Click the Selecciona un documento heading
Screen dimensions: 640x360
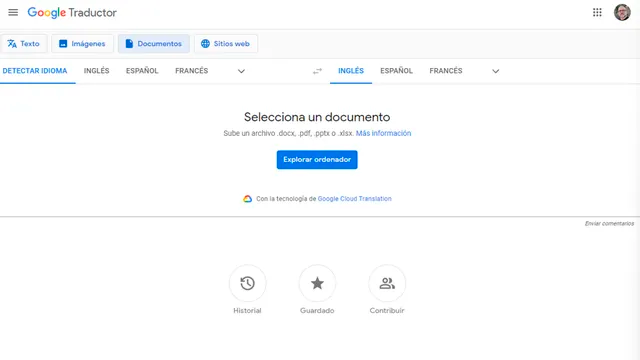click(x=317, y=117)
